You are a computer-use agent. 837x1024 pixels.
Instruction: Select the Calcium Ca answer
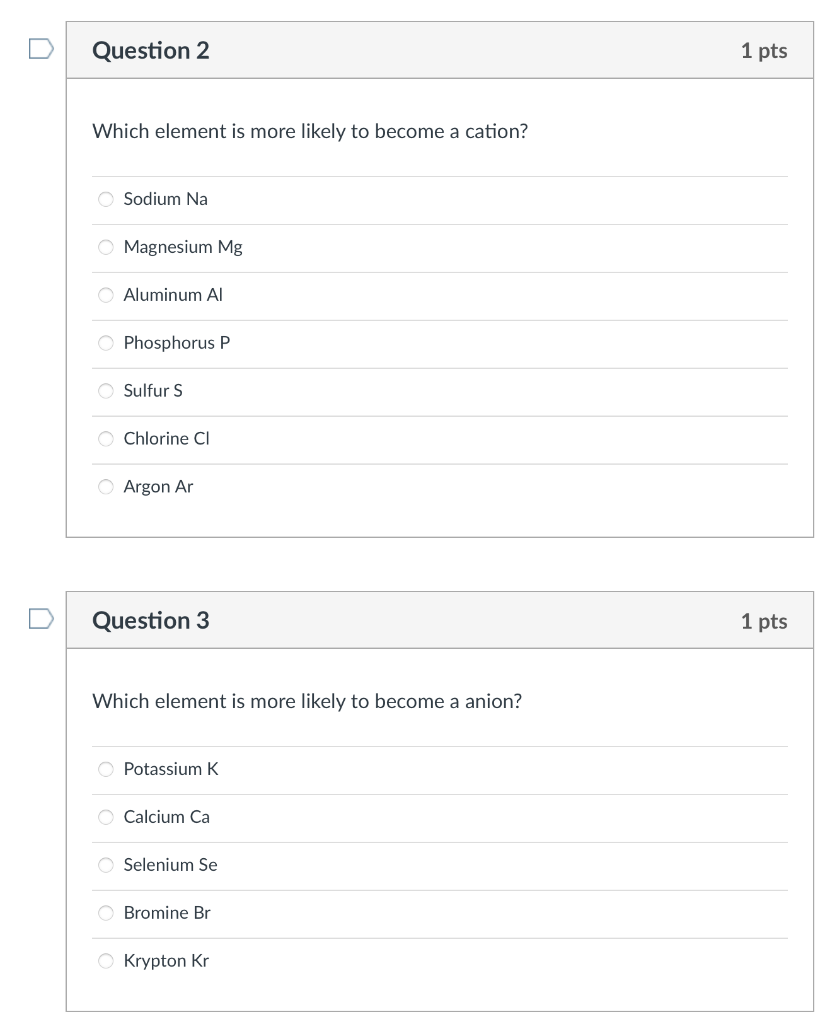pyautogui.click(x=105, y=817)
